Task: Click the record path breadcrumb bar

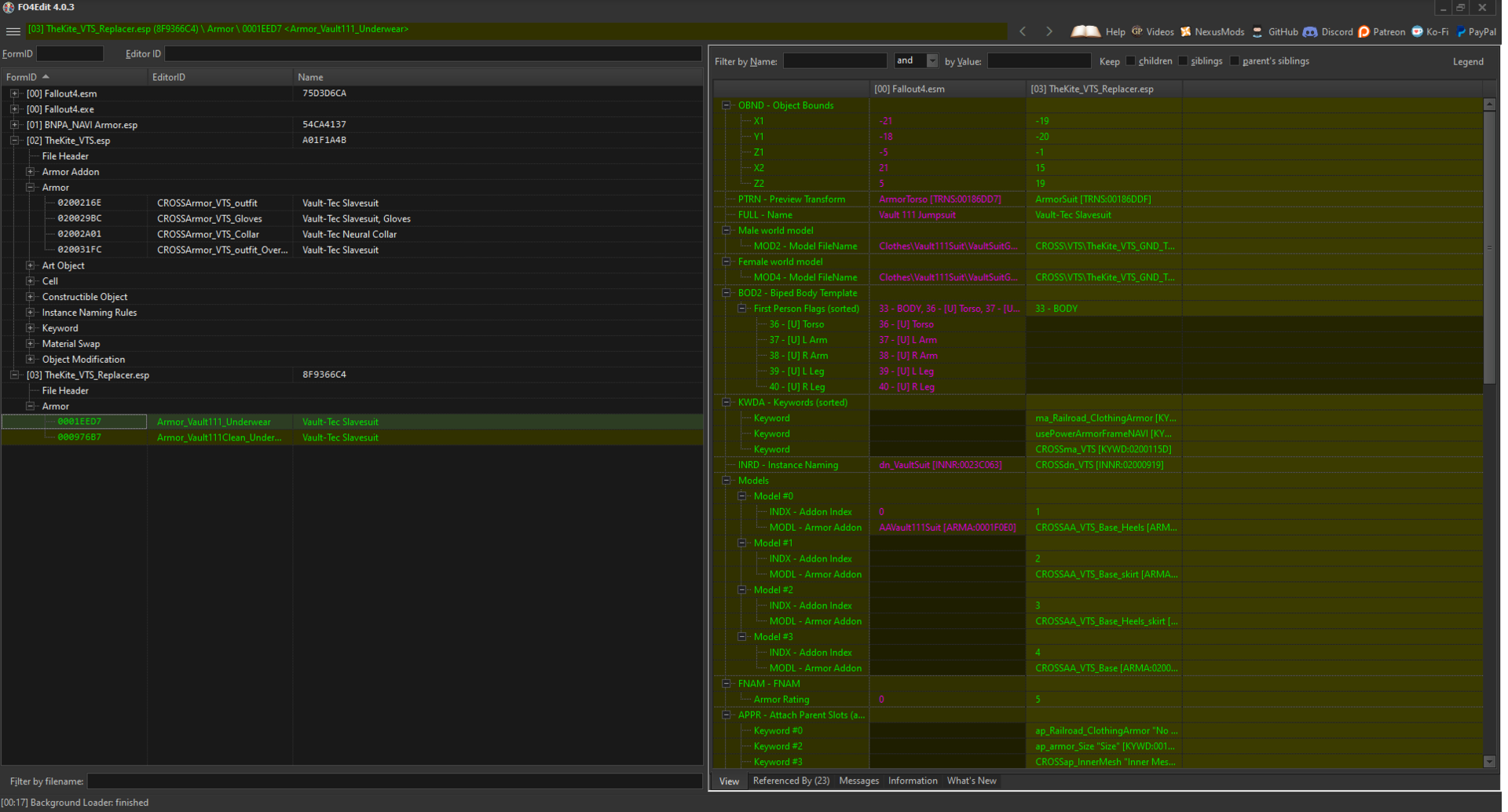Action: pyautogui.click(x=517, y=30)
